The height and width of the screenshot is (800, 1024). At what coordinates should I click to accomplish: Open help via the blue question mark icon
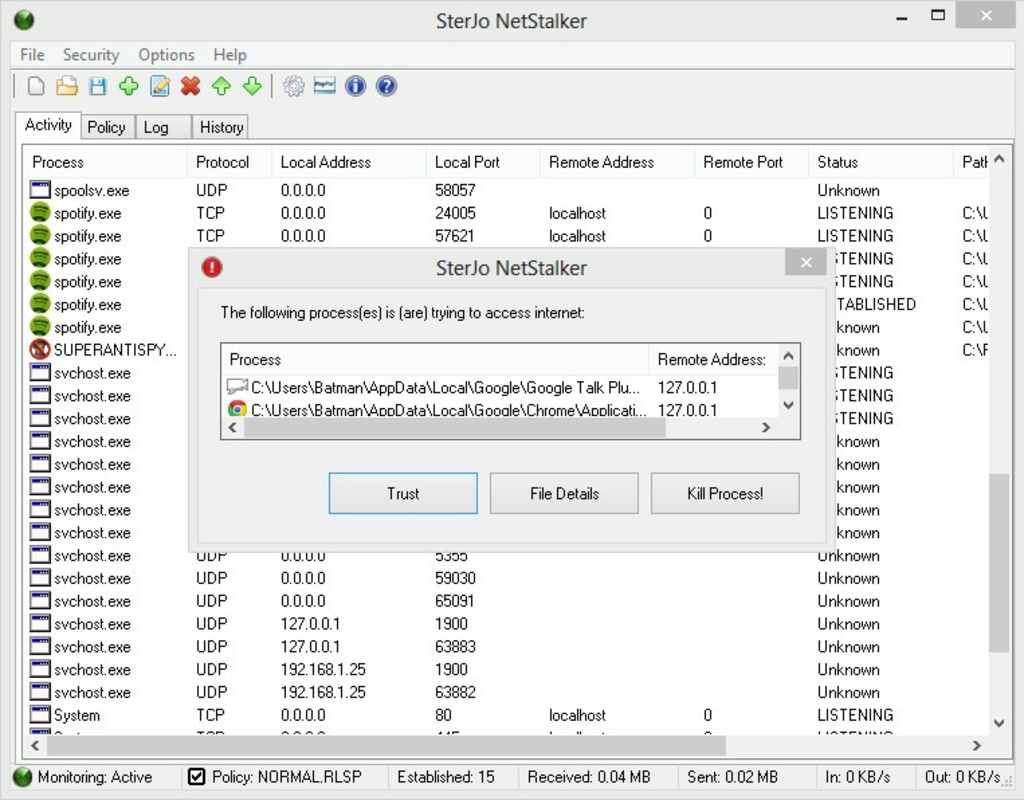click(386, 86)
